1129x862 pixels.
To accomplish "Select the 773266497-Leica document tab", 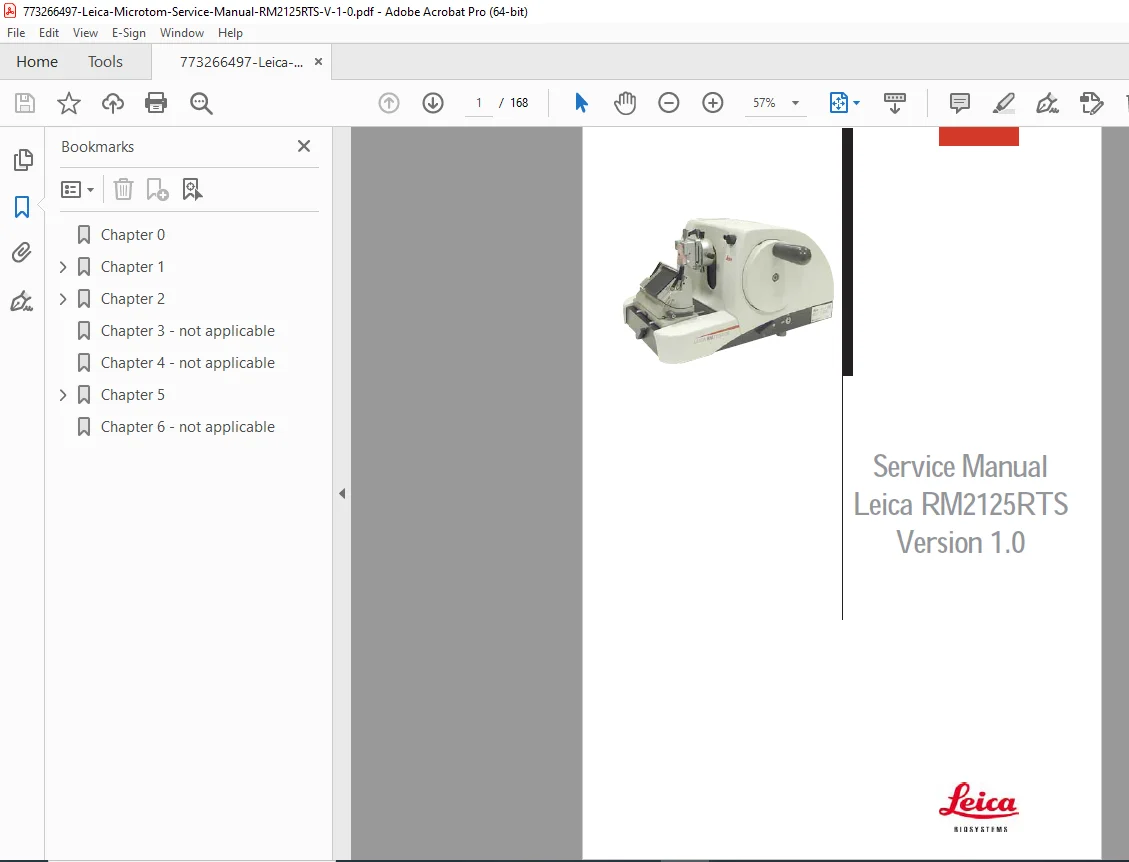I will [241, 62].
